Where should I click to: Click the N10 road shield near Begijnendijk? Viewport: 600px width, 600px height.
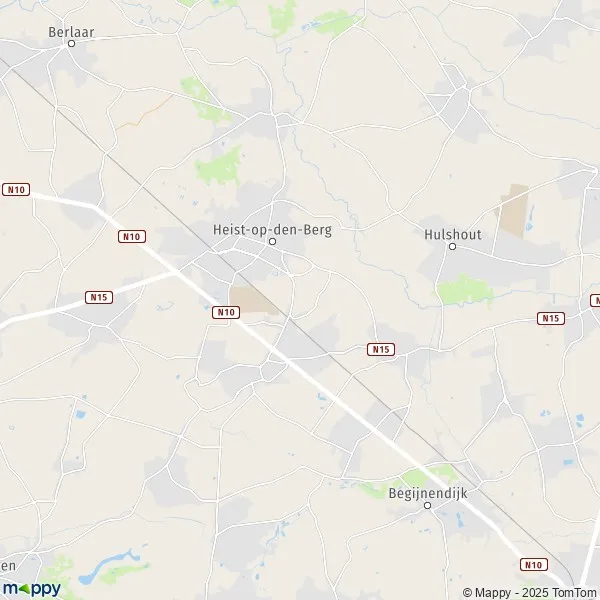pos(534,564)
